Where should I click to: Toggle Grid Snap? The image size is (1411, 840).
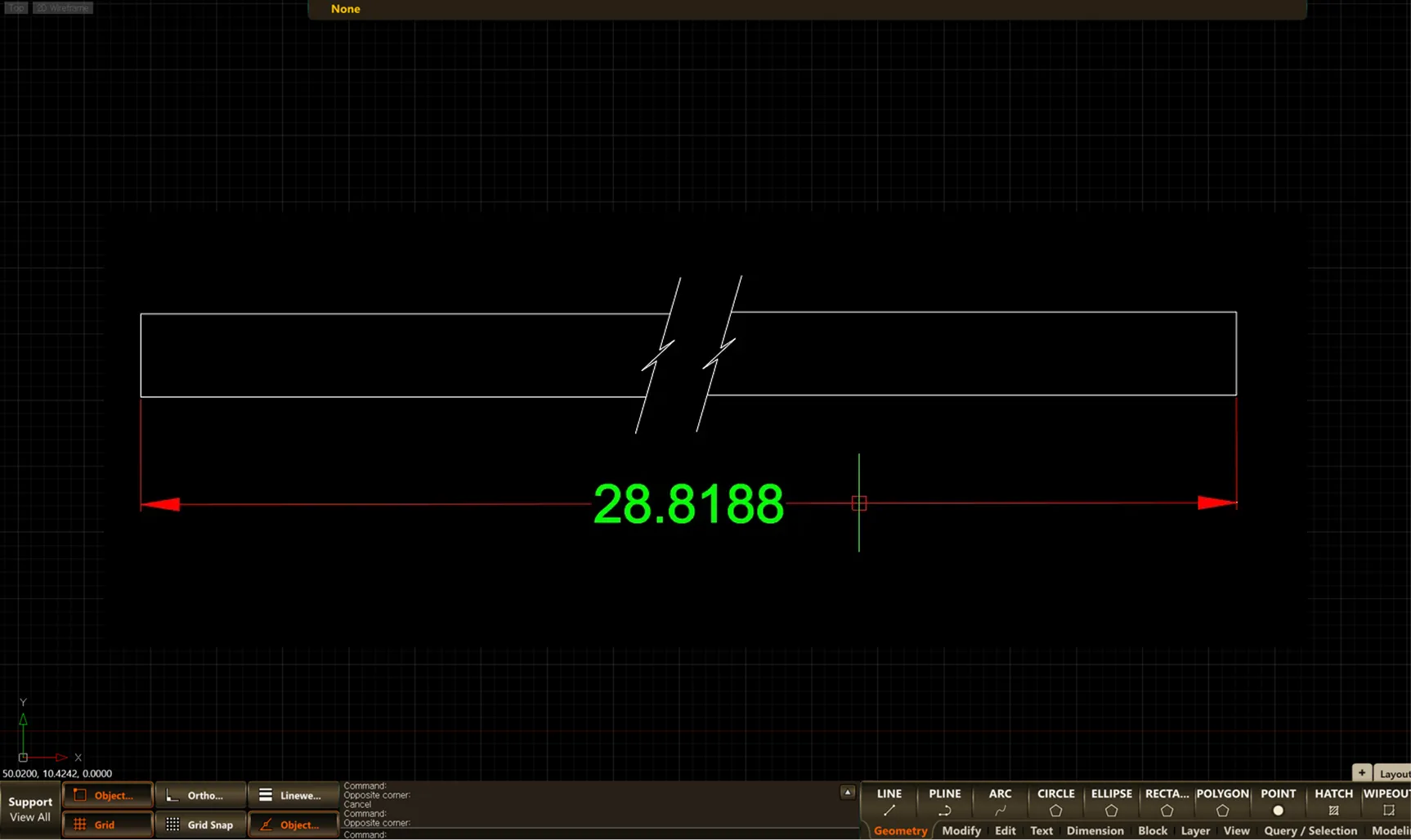[x=200, y=824]
